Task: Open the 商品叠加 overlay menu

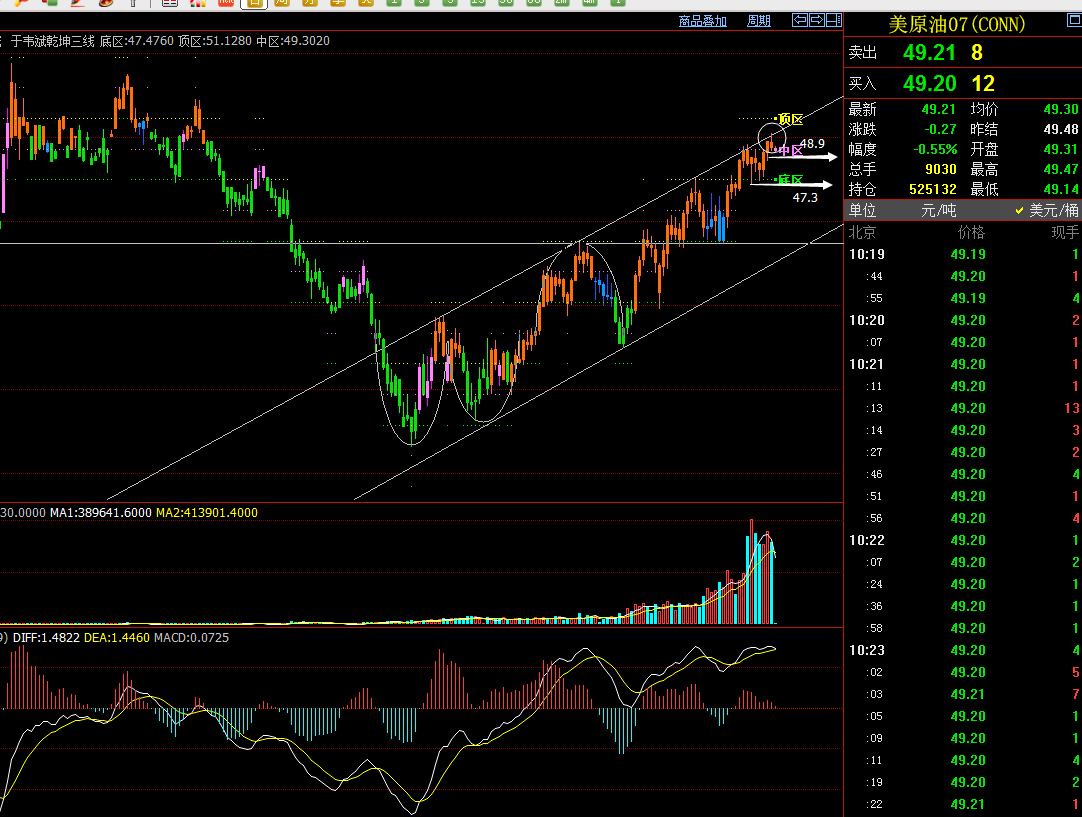Action: (x=702, y=21)
